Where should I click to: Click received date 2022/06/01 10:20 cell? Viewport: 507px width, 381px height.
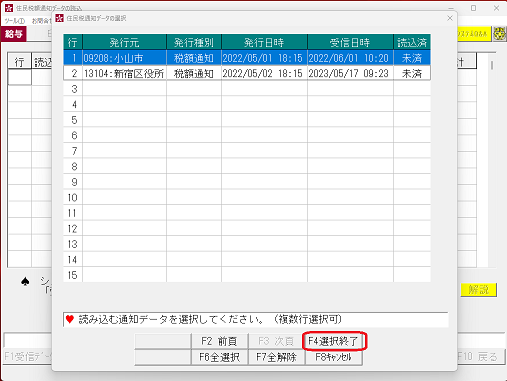point(350,58)
